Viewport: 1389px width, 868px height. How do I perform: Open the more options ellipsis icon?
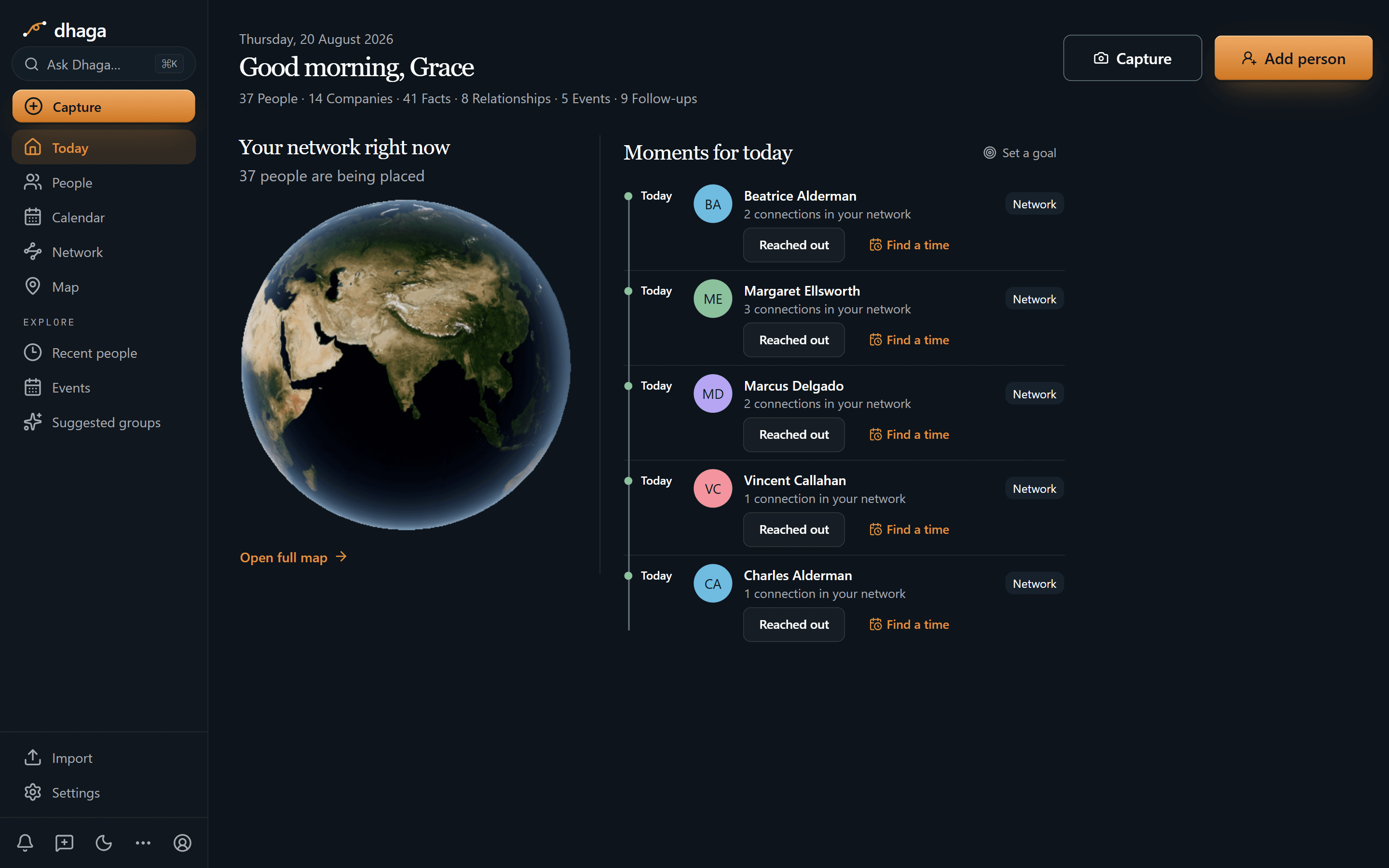[143, 843]
